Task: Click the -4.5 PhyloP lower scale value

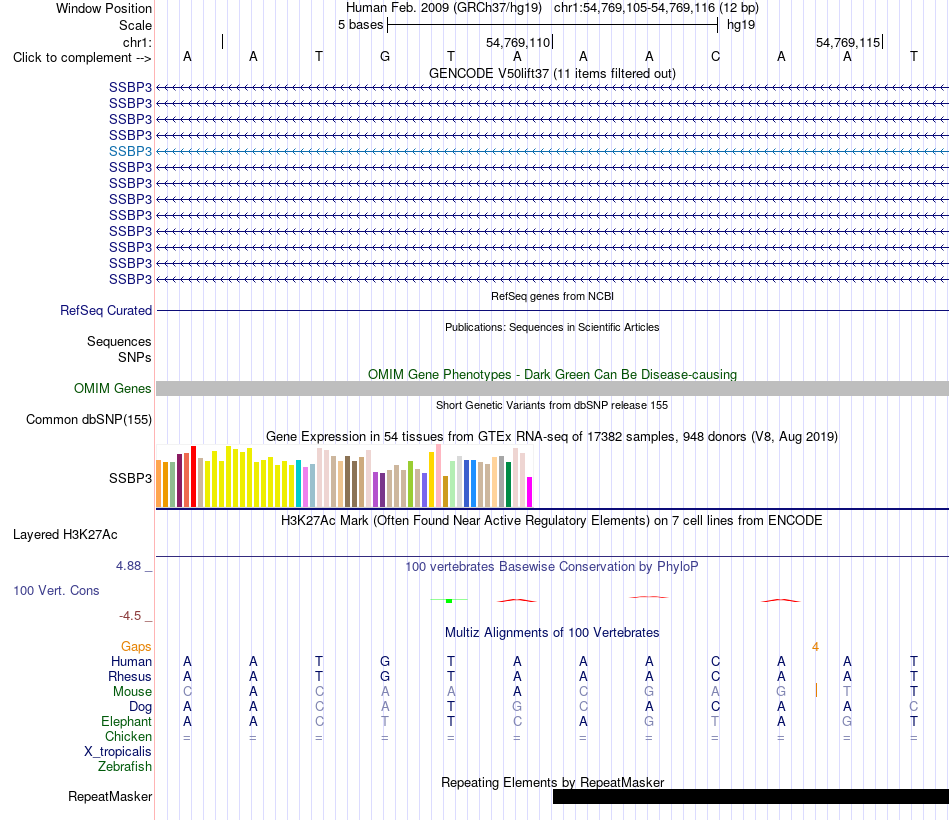Action: [130, 616]
